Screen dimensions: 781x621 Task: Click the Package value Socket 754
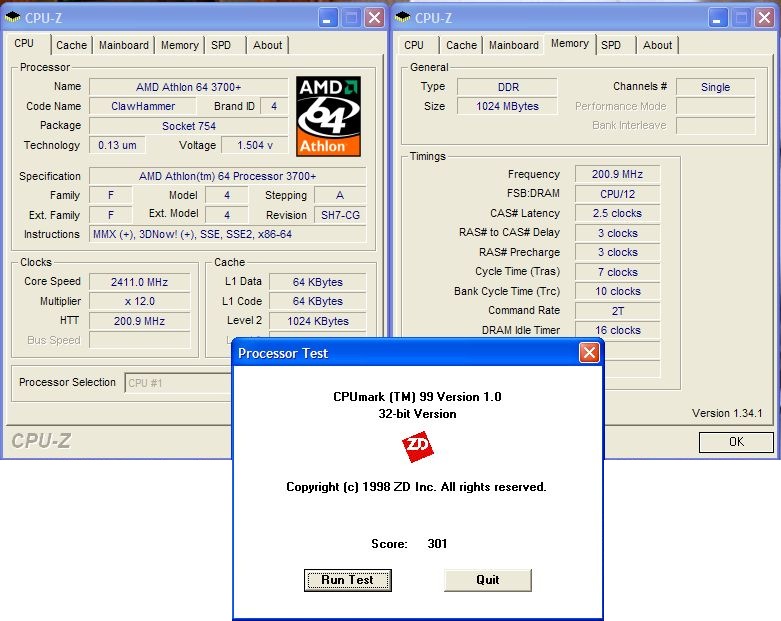189,126
